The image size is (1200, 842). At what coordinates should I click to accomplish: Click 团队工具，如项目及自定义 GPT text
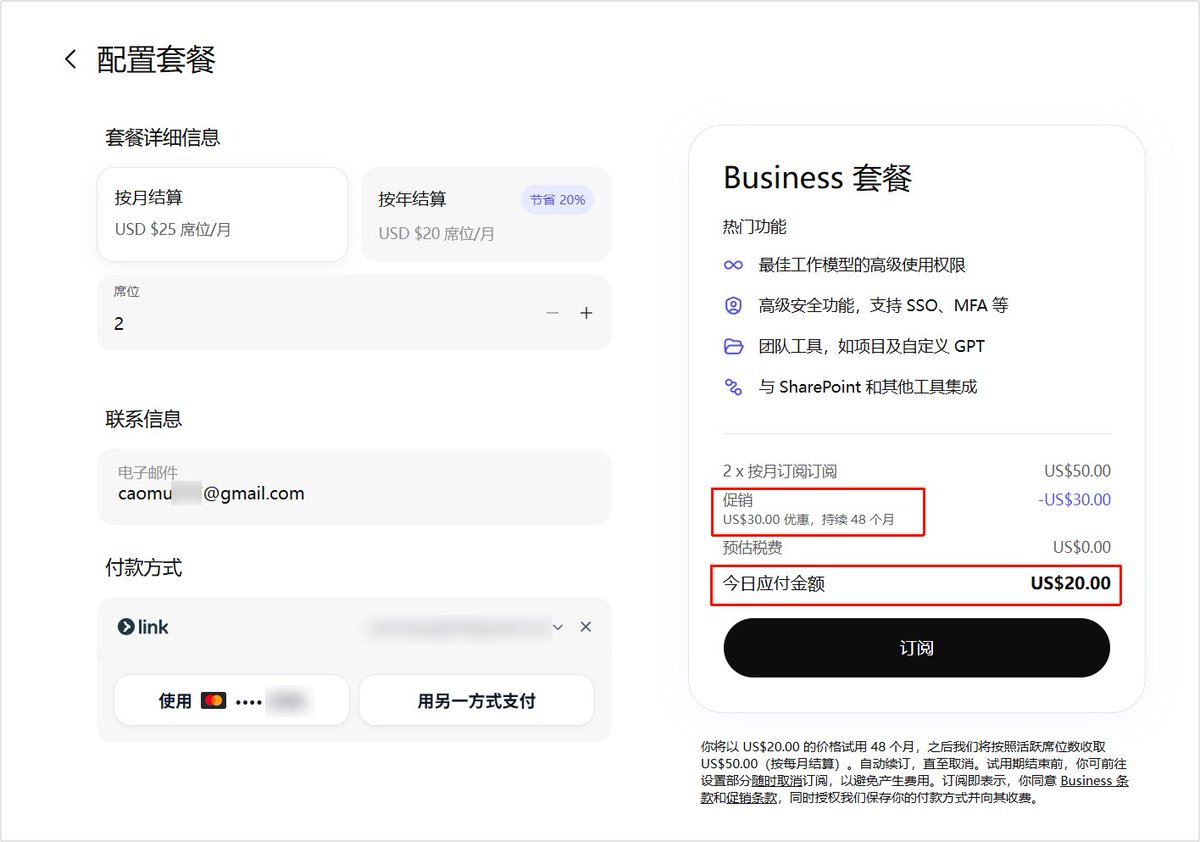point(871,346)
